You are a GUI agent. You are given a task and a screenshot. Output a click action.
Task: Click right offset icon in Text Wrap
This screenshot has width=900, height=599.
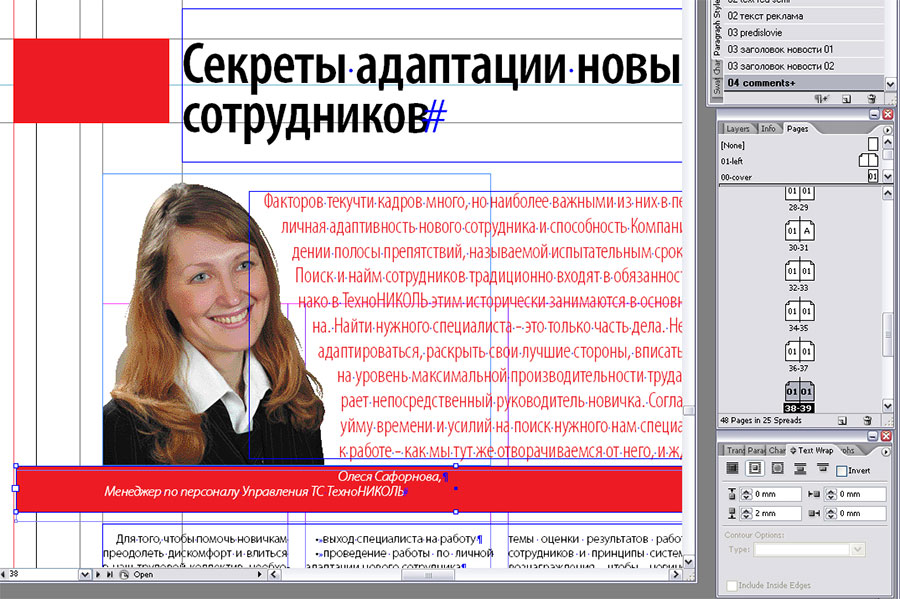click(x=814, y=513)
